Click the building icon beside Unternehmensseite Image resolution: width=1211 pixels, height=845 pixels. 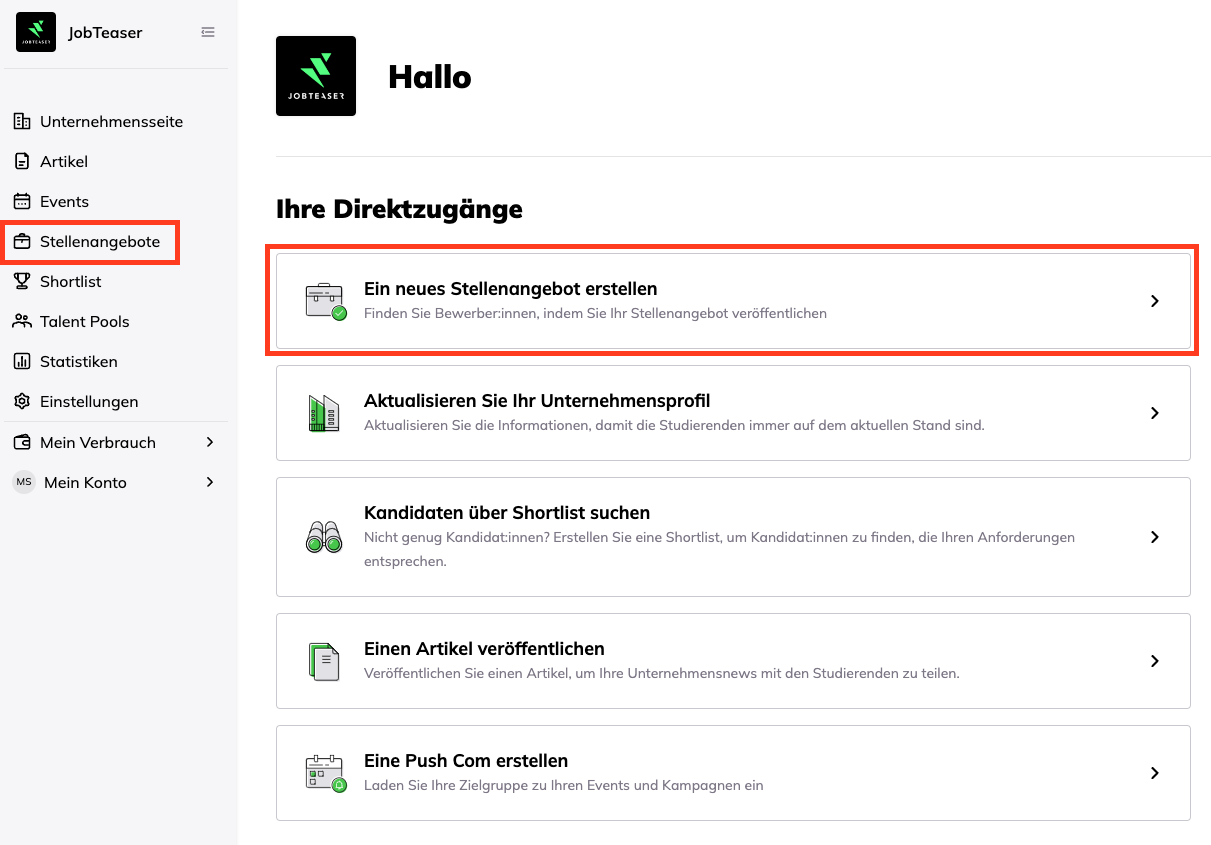[x=22, y=121]
